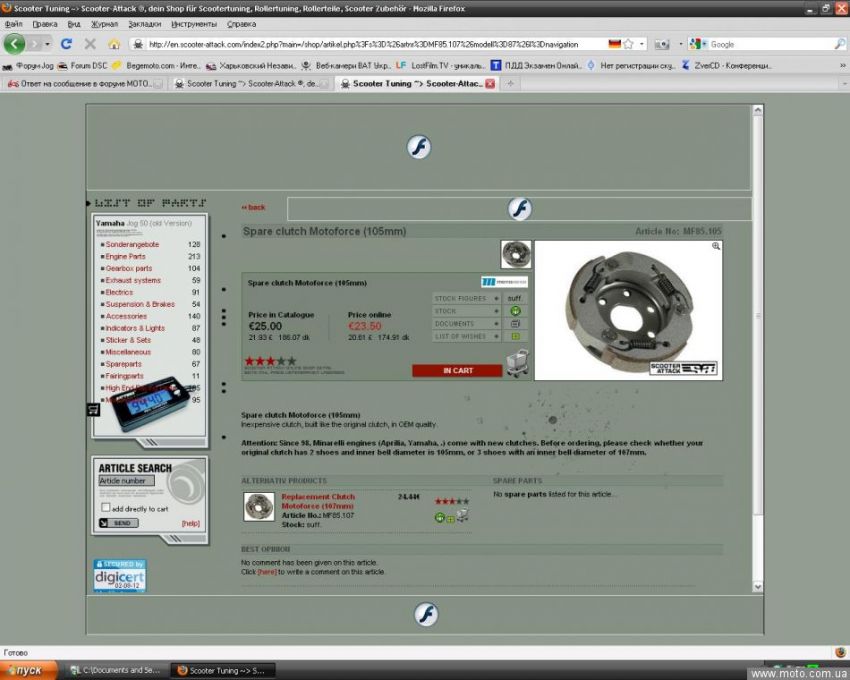Screen dimensions: 850x680
Task: Activate the bottom footer Flash plugin icon
Action: pyautogui.click(x=426, y=614)
